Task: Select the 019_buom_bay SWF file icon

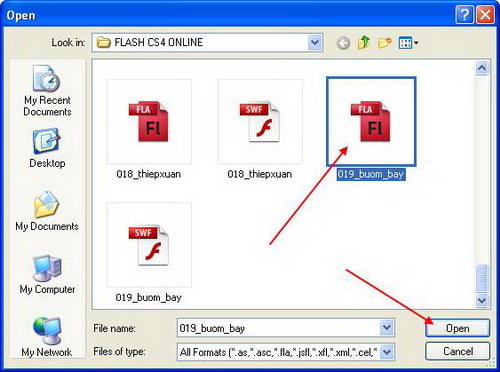Action: [x=149, y=245]
